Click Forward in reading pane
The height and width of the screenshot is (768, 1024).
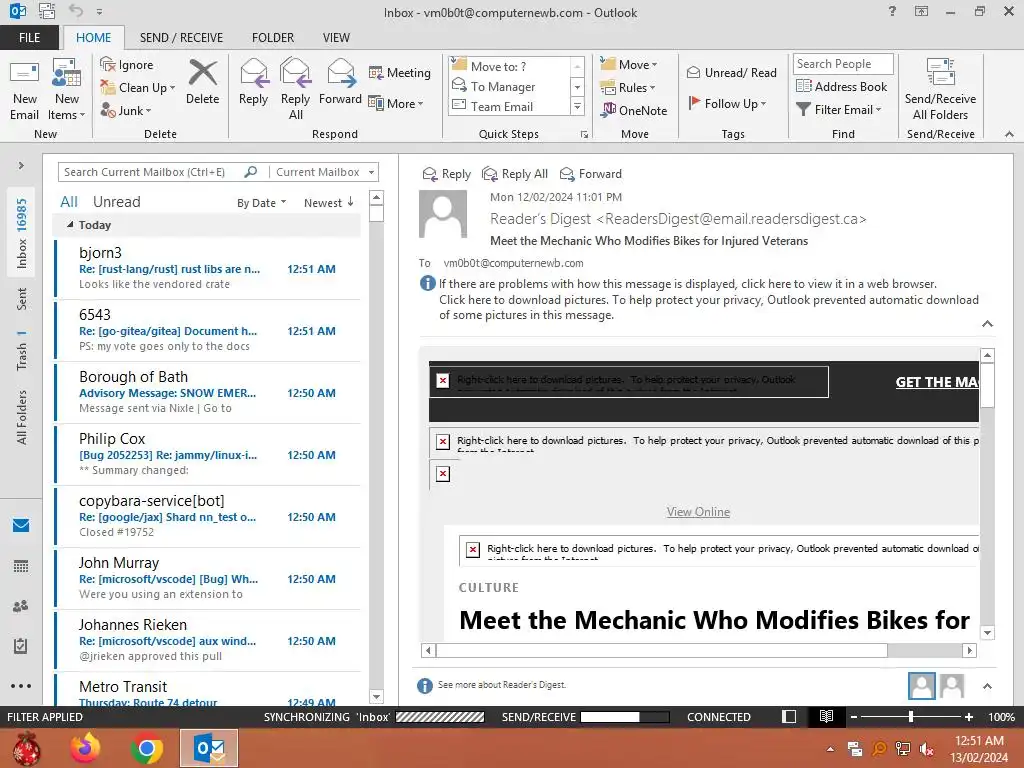pos(591,174)
